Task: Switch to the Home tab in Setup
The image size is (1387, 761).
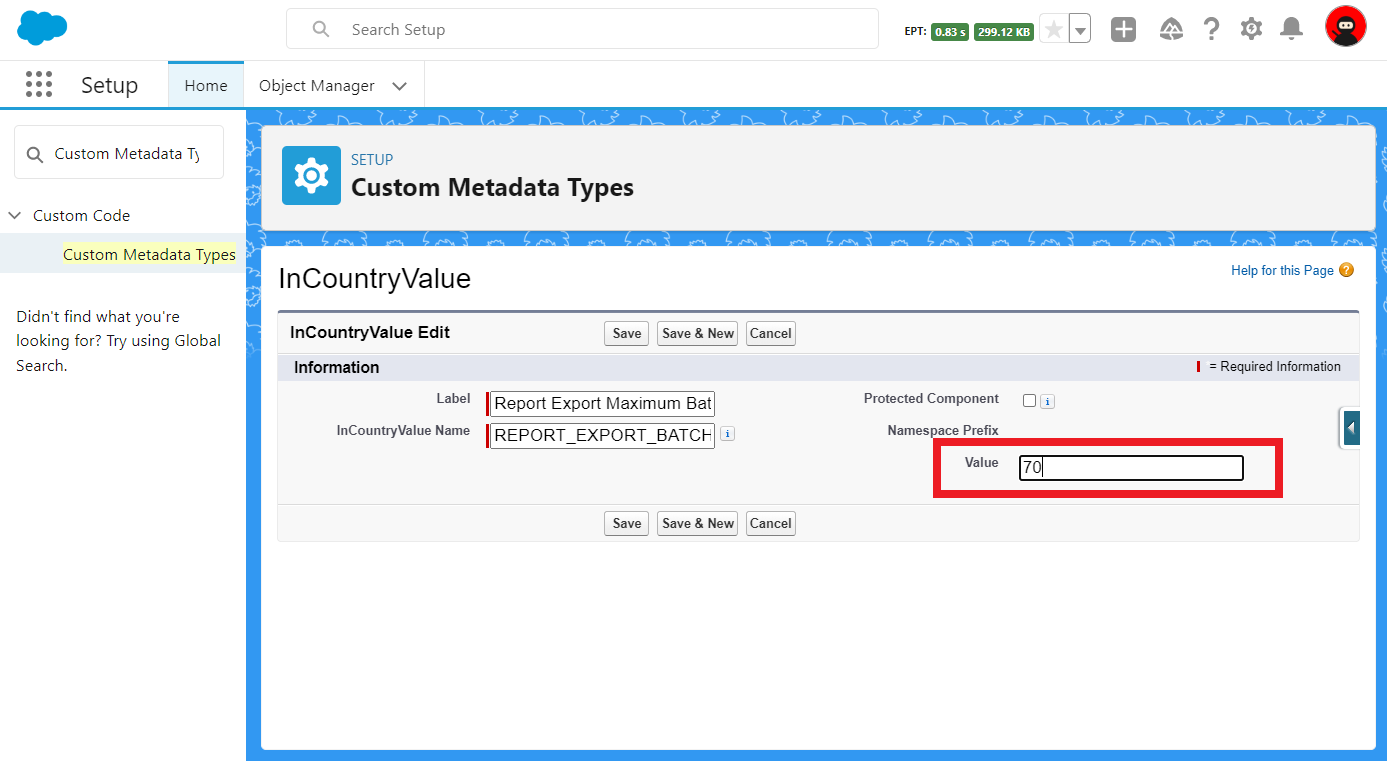Action: 205,85
